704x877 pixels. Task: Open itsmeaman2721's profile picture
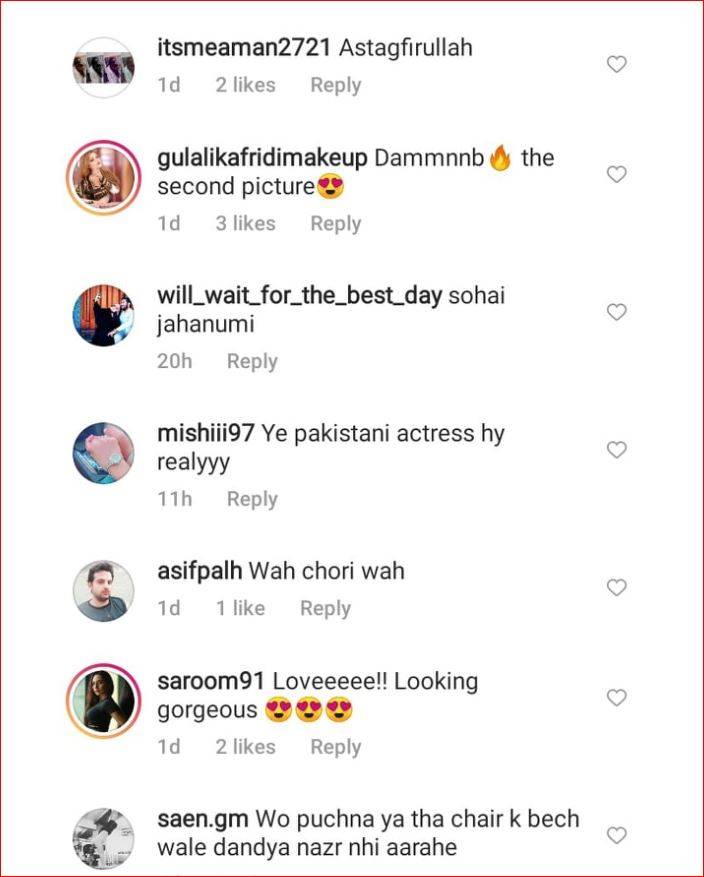103,68
